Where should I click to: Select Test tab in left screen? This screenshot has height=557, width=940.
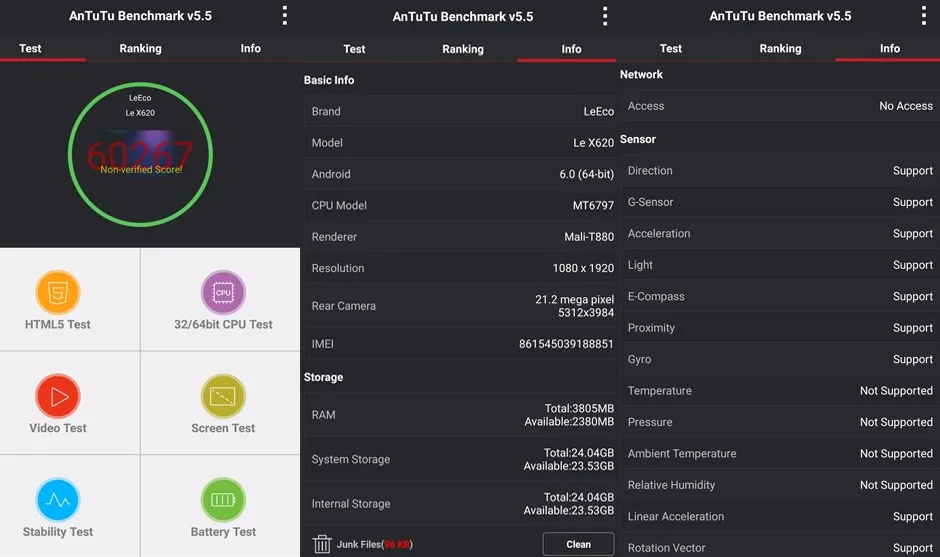[30, 49]
